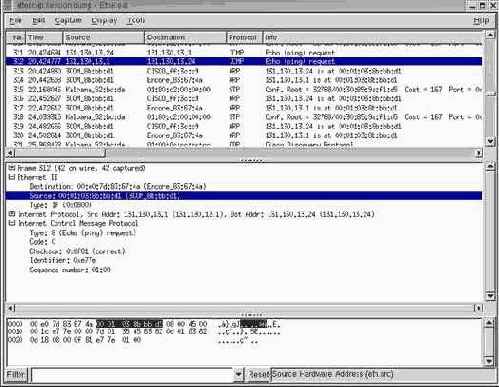The image size is (499, 387).
Task: Open the Tools menu
Action: pyautogui.click(x=136, y=21)
